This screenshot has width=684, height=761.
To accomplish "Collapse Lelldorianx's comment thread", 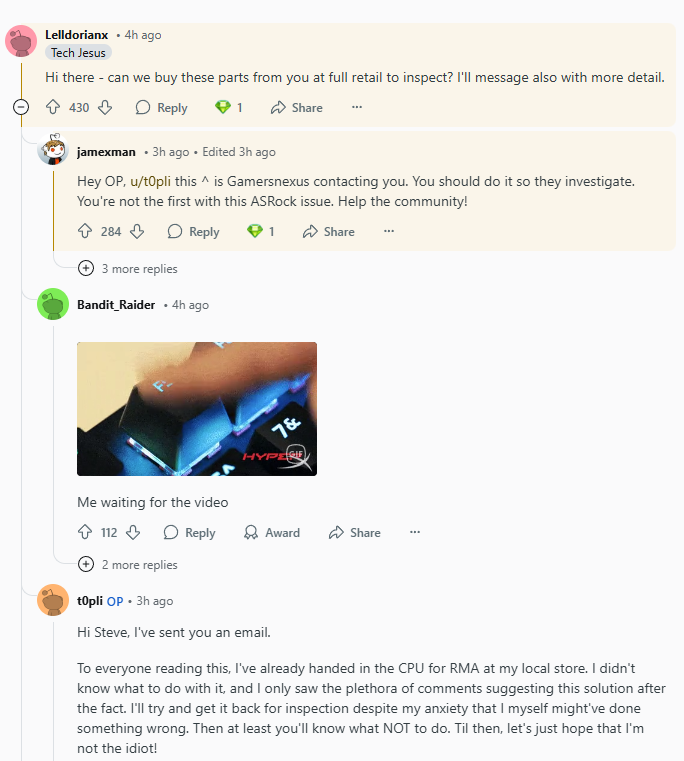I will [21, 107].
